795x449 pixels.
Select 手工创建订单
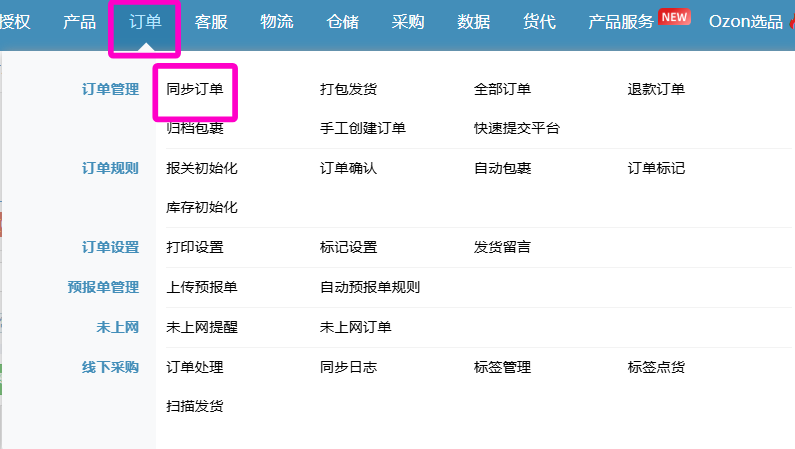(363, 128)
